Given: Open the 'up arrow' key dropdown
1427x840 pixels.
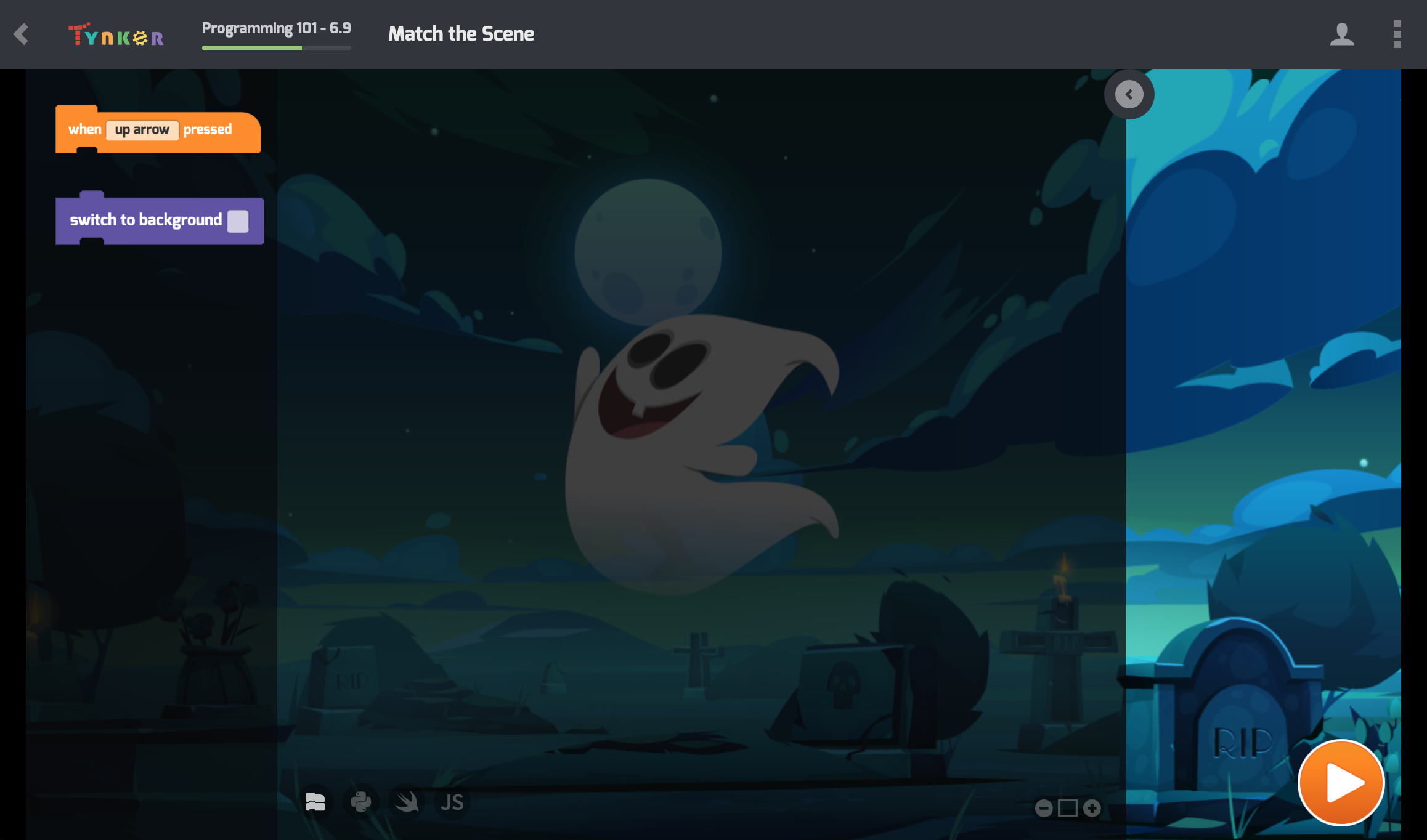Looking at the screenshot, I should [142, 130].
